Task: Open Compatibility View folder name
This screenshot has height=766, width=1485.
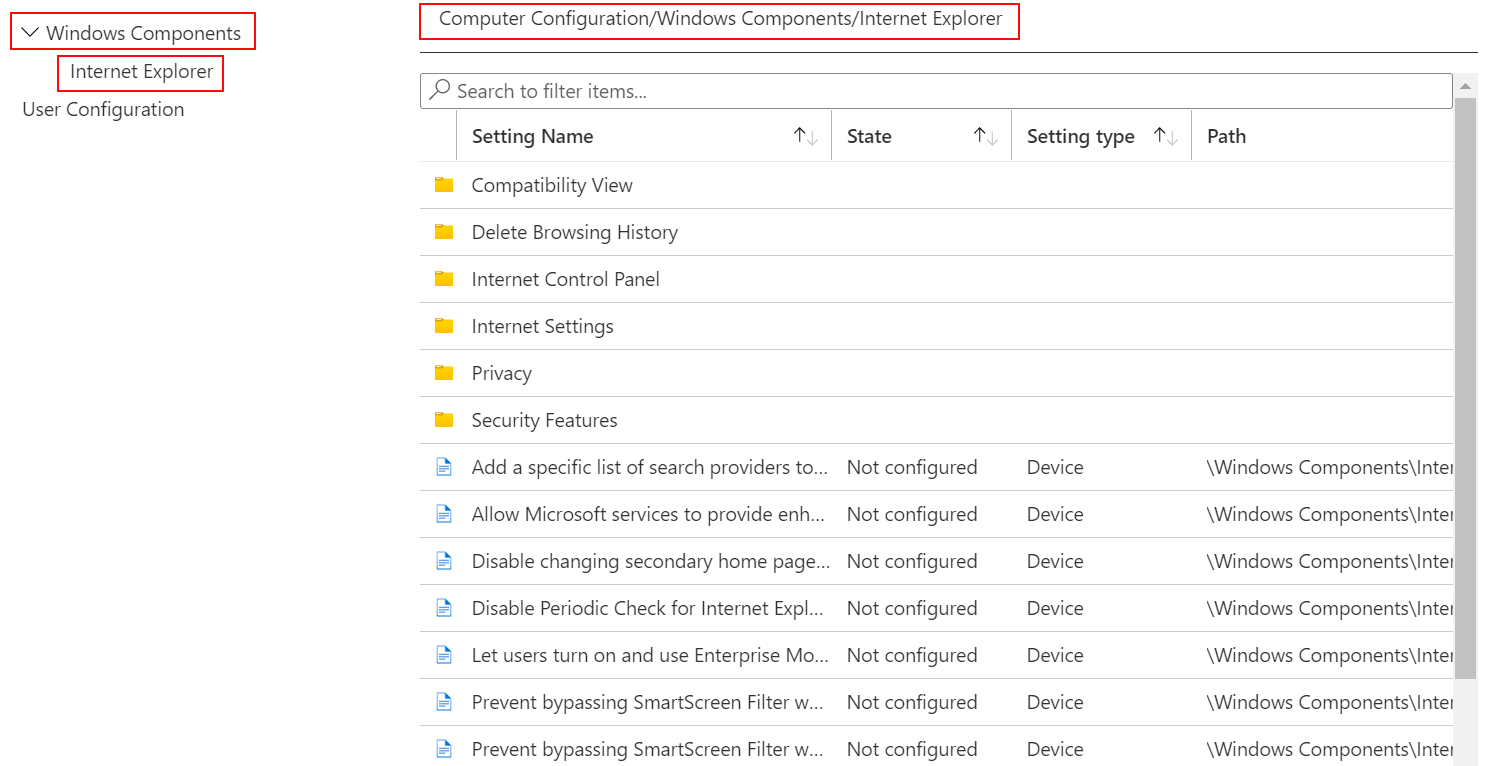Action: click(552, 186)
